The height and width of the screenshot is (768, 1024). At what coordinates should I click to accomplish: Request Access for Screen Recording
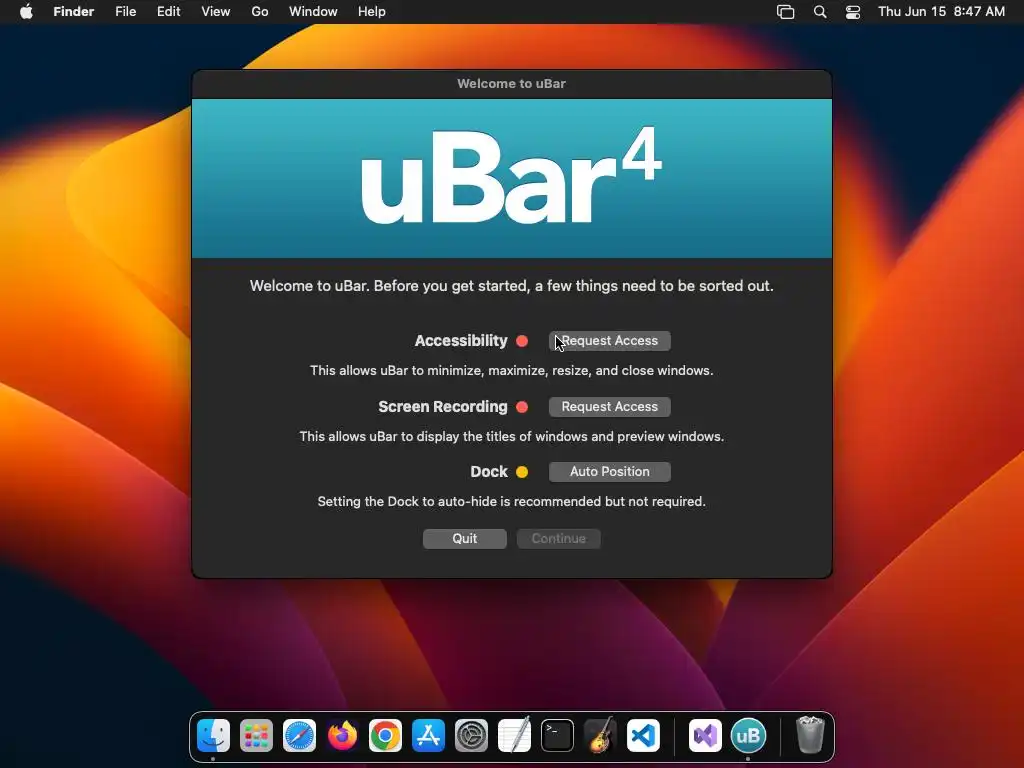click(609, 407)
